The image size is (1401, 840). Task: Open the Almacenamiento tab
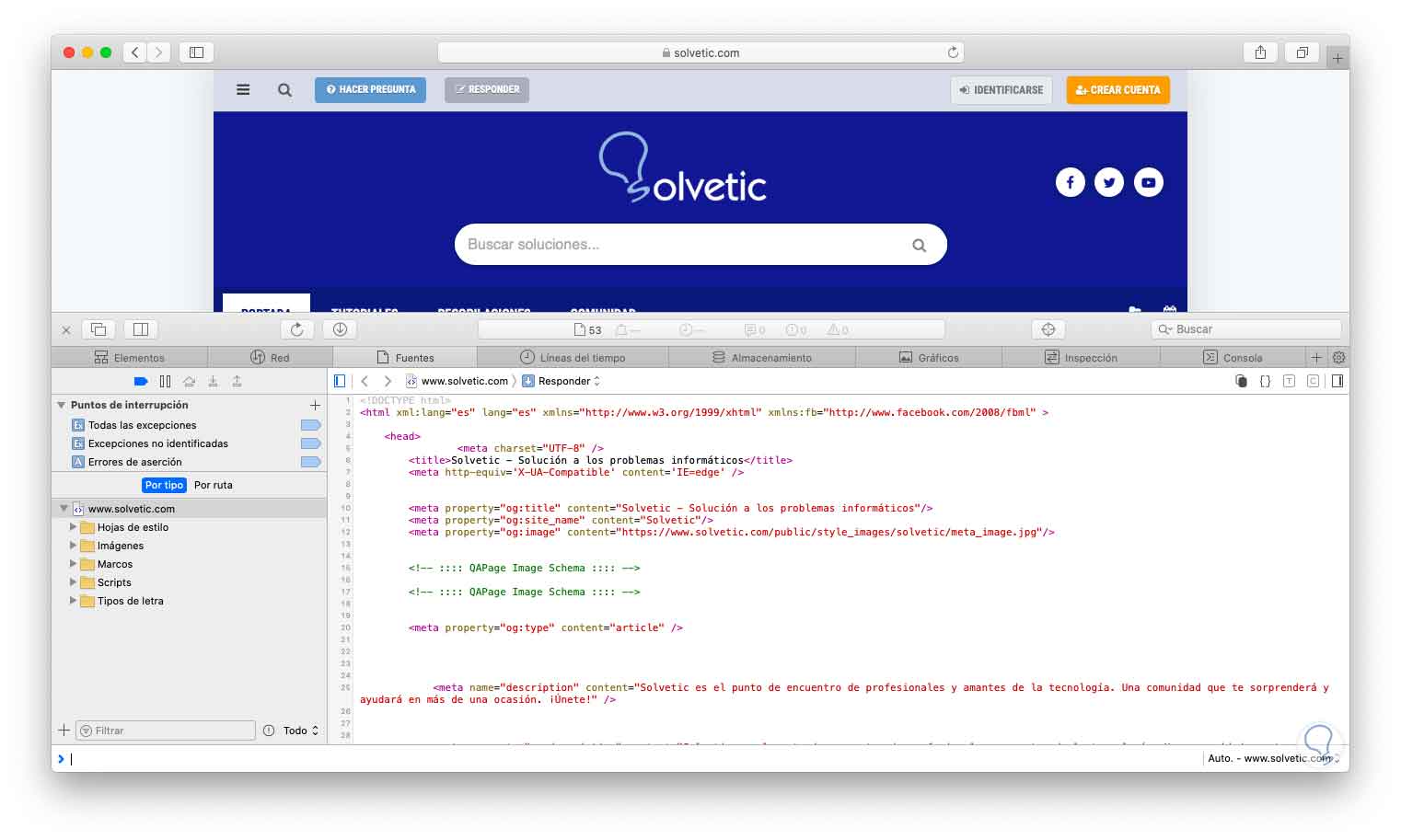[762, 358]
